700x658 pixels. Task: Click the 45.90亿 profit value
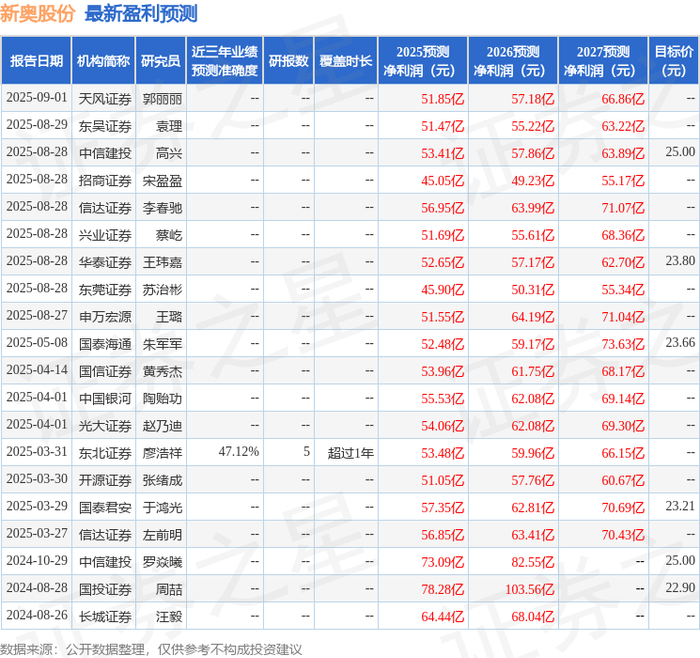(x=442, y=289)
